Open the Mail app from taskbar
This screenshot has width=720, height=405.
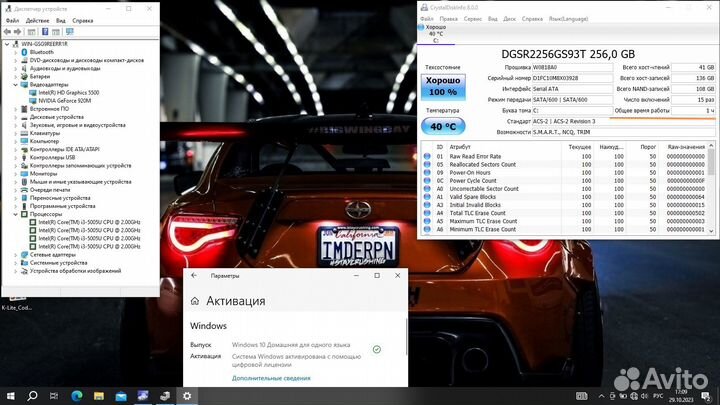tap(121, 395)
